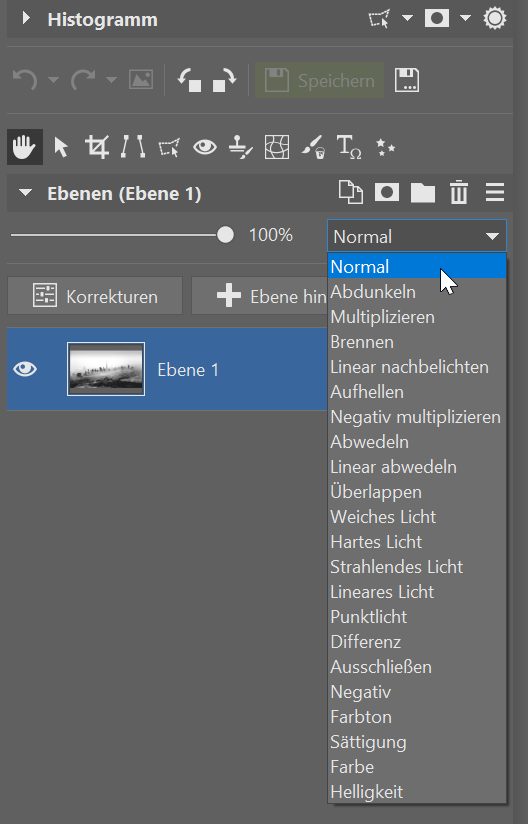Click the rotate right icon
This screenshot has height=824, width=528.
tap(224, 80)
